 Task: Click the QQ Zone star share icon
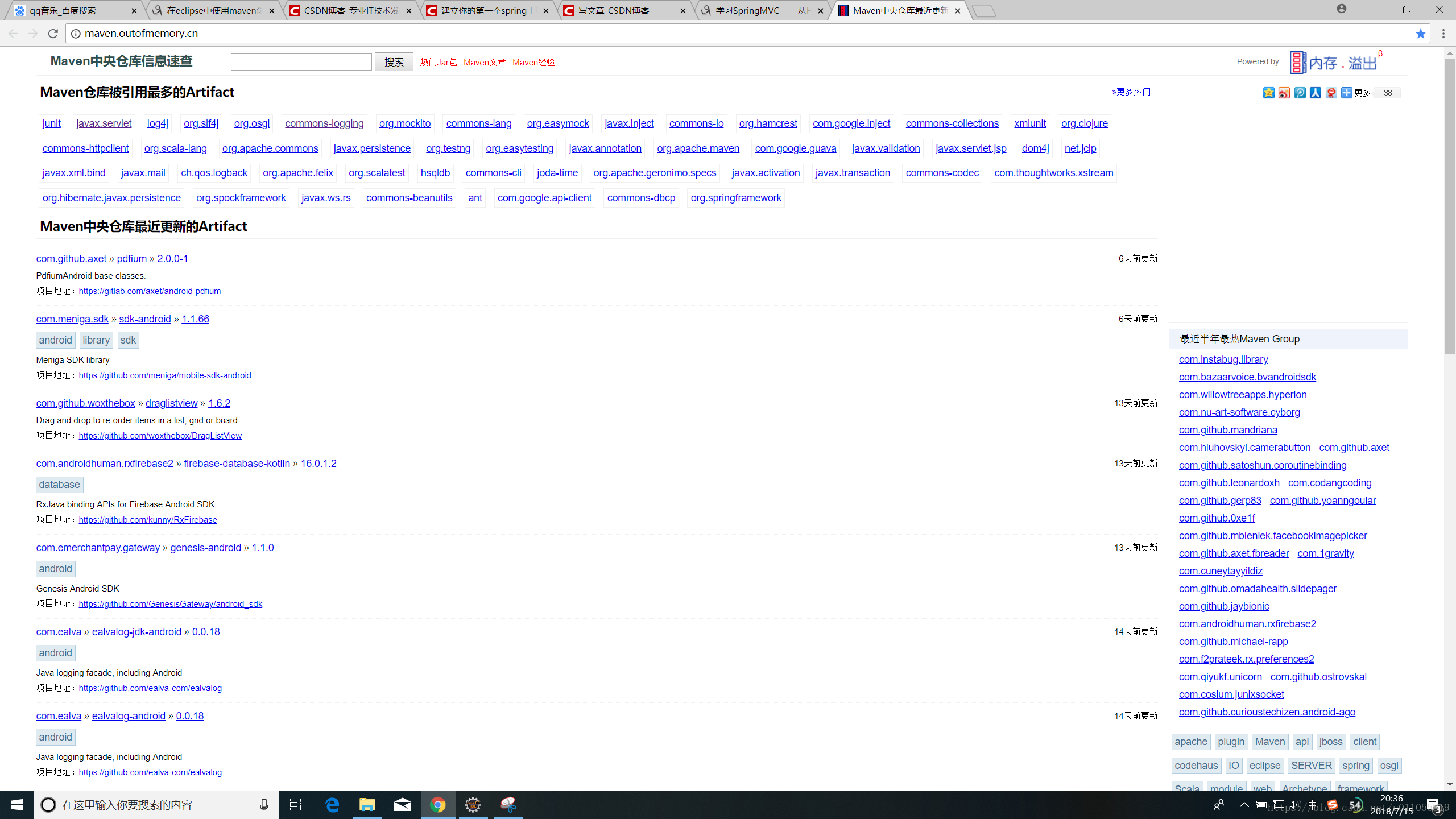[x=1268, y=93]
